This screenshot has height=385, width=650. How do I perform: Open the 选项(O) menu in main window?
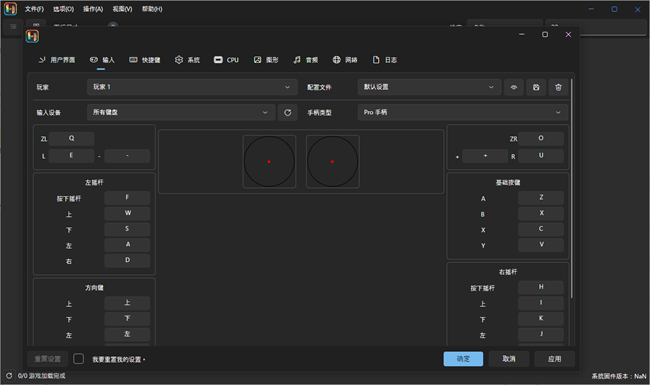click(x=63, y=9)
